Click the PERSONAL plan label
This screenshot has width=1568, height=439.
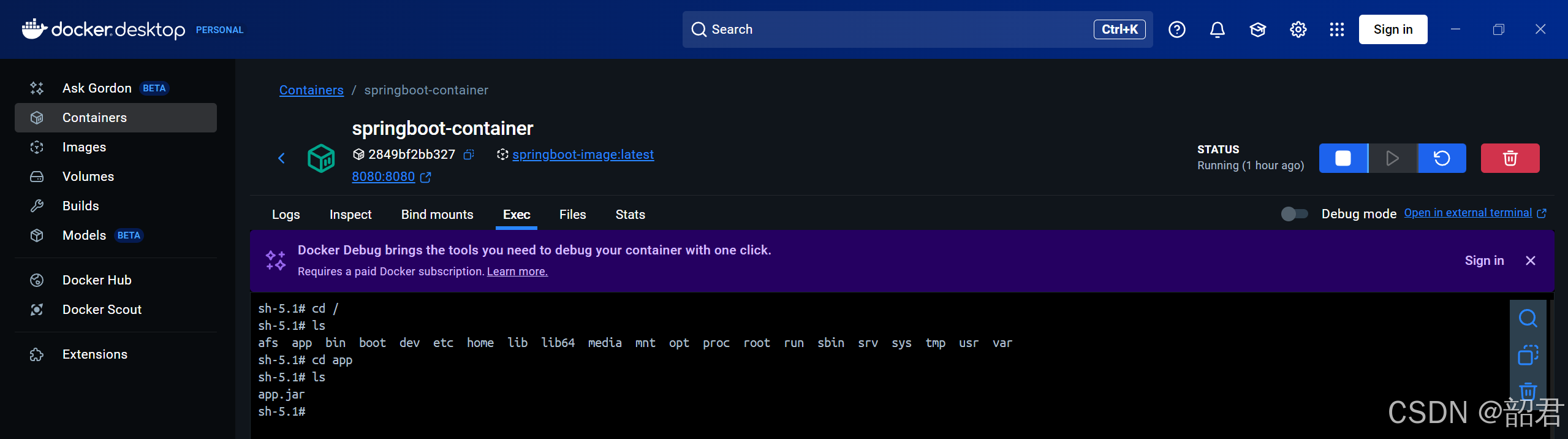click(219, 30)
